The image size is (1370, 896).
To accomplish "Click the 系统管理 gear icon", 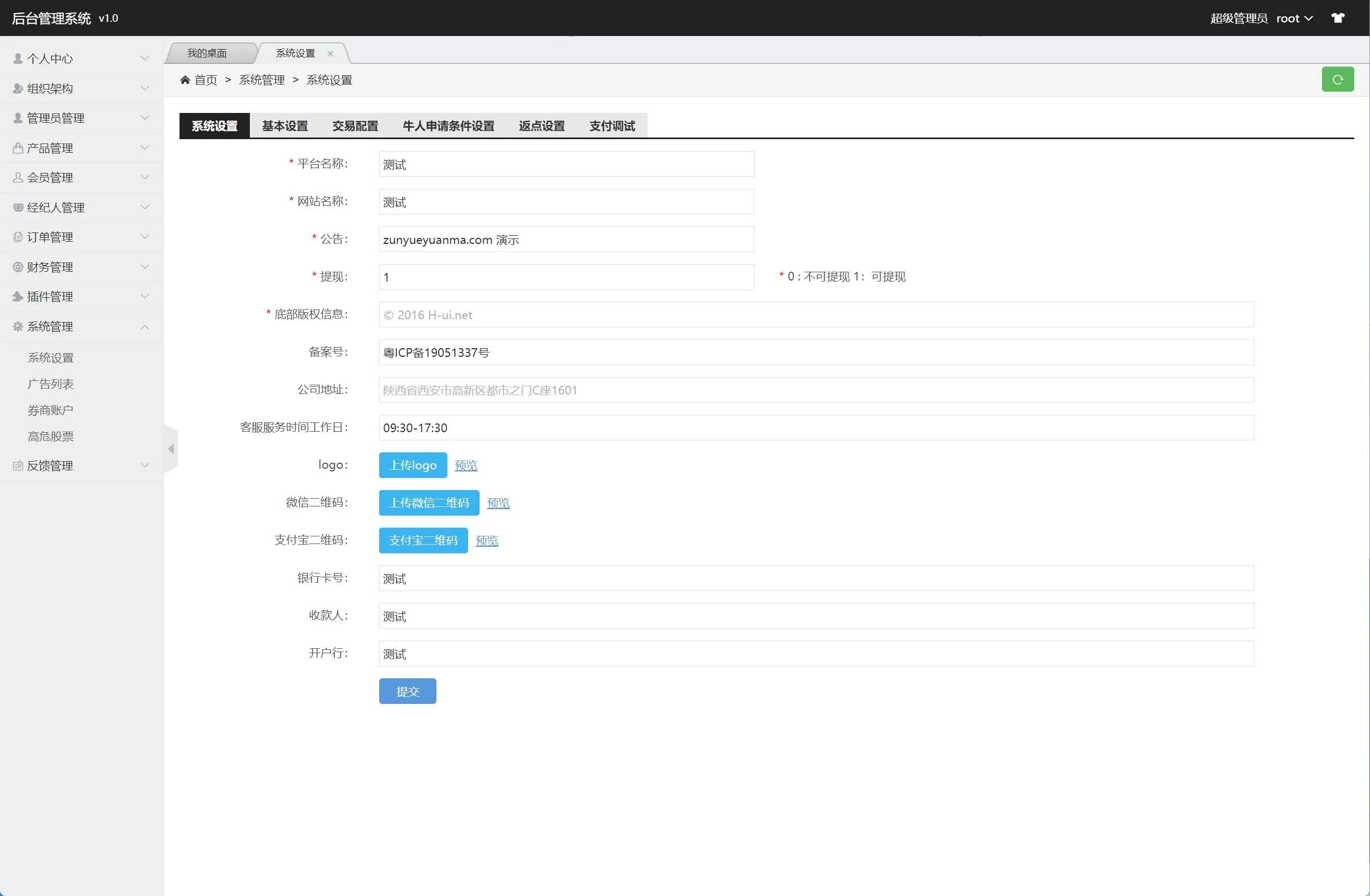I will click(x=18, y=326).
